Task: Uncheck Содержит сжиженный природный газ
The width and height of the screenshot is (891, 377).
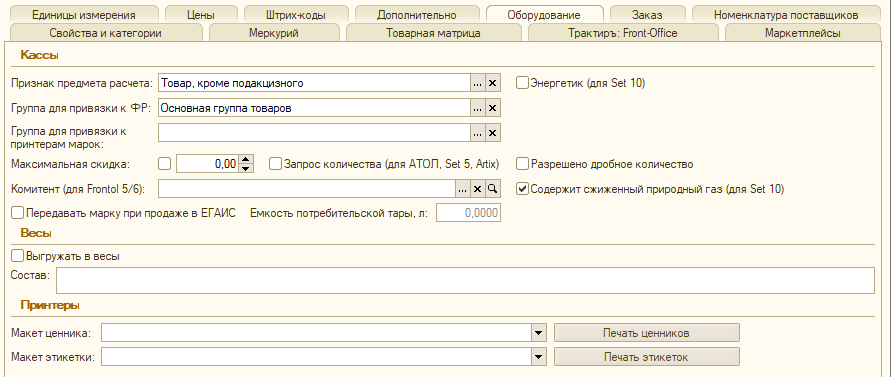Action: click(522, 189)
